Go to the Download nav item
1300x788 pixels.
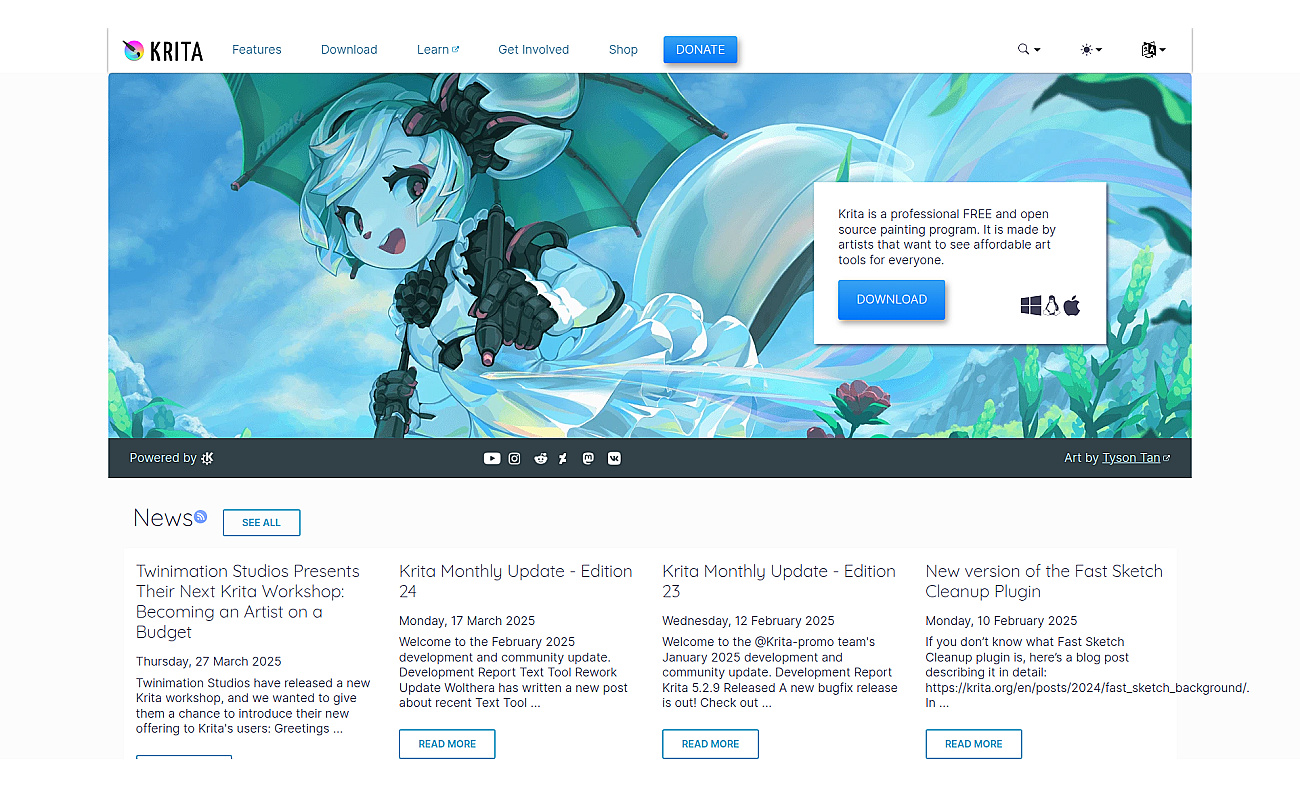coord(349,49)
